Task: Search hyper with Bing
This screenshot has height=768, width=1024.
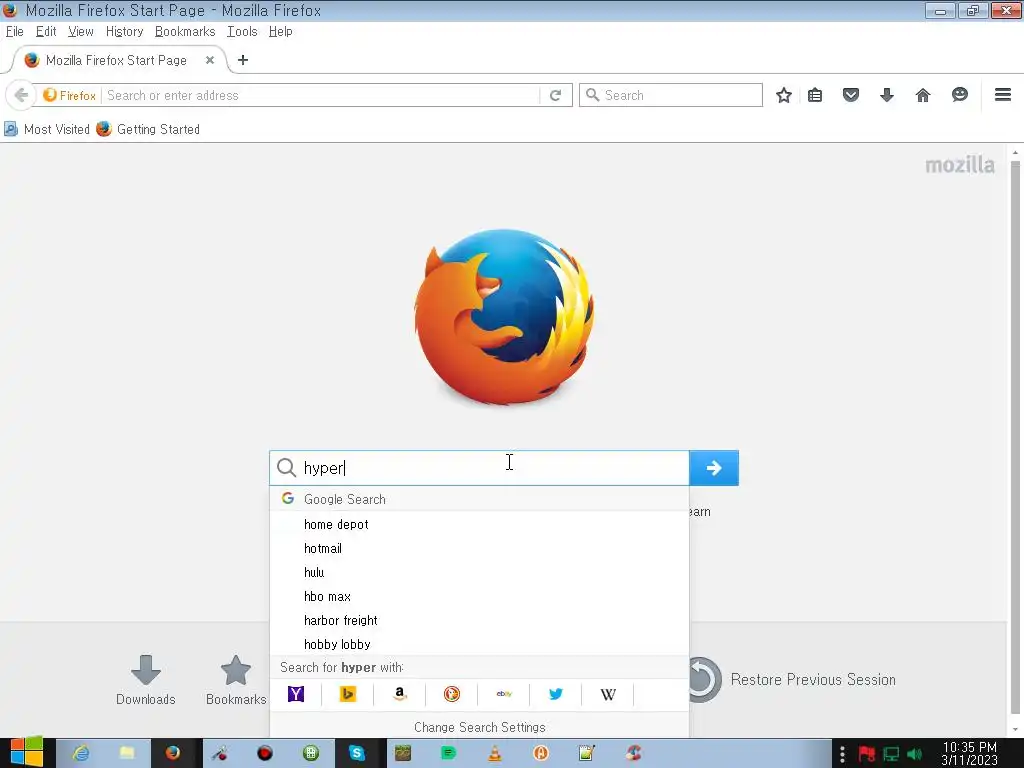Action: click(x=347, y=694)
